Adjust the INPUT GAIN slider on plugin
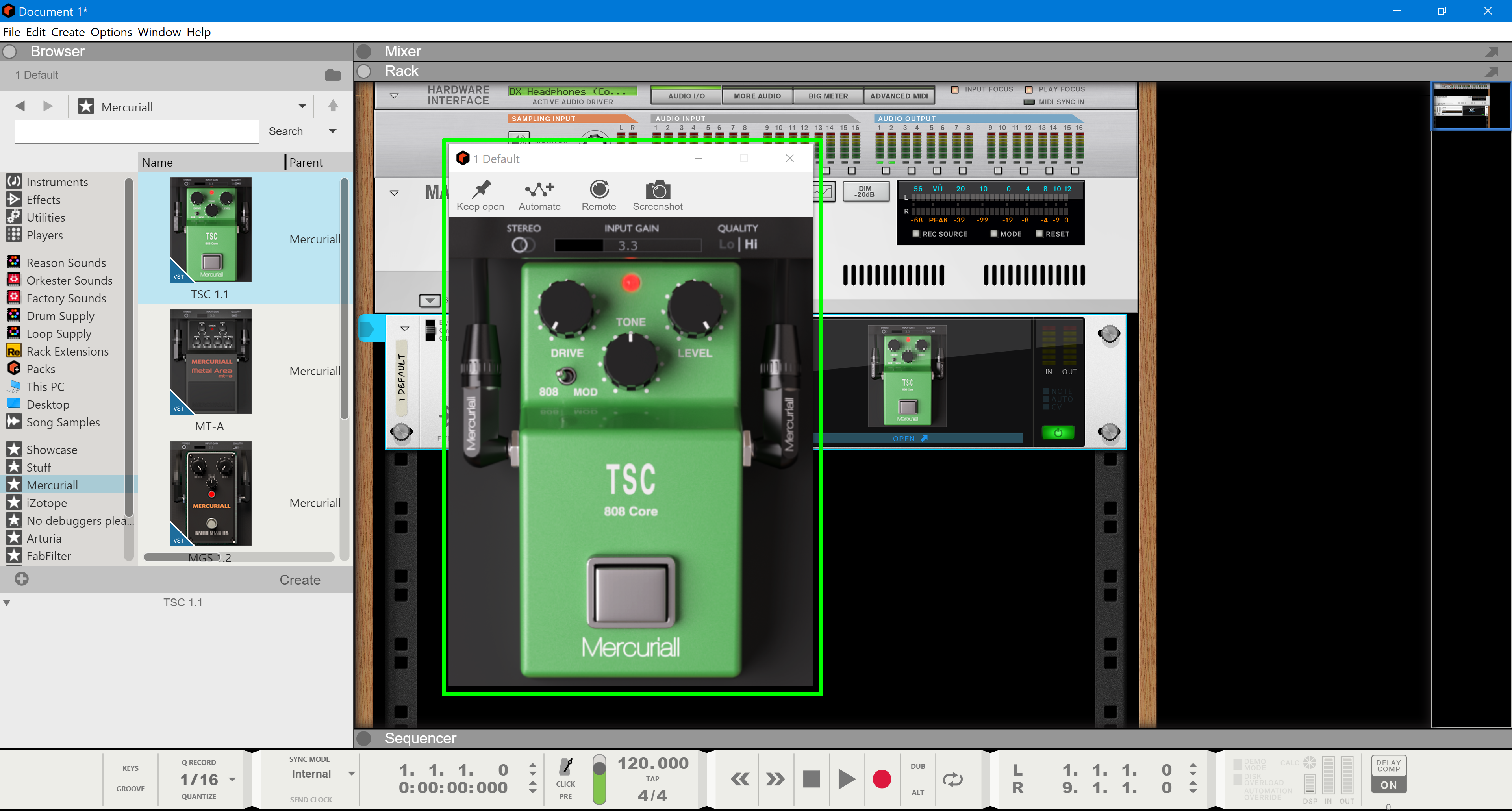The height and width of the screenshot is (811, 1512). pyautogui.click(x=628, y=245)
